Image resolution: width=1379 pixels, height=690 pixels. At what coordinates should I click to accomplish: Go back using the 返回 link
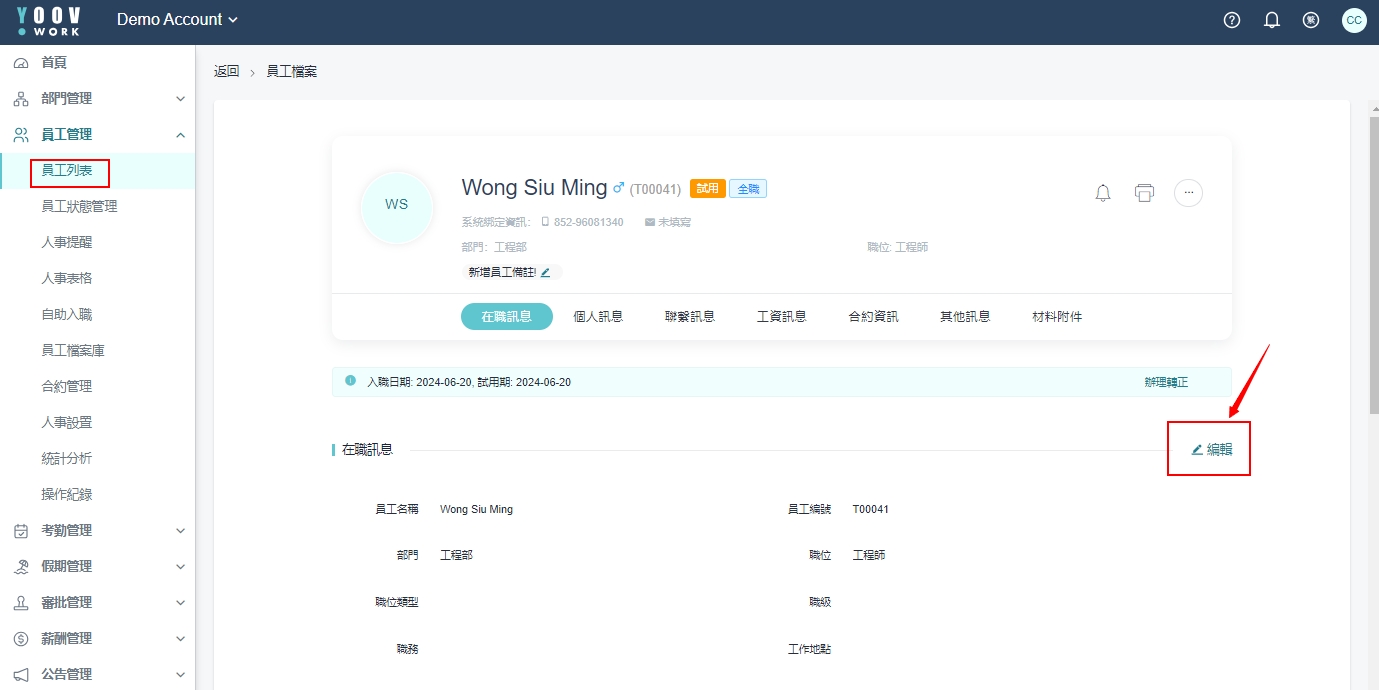click(x=227, y=71)
